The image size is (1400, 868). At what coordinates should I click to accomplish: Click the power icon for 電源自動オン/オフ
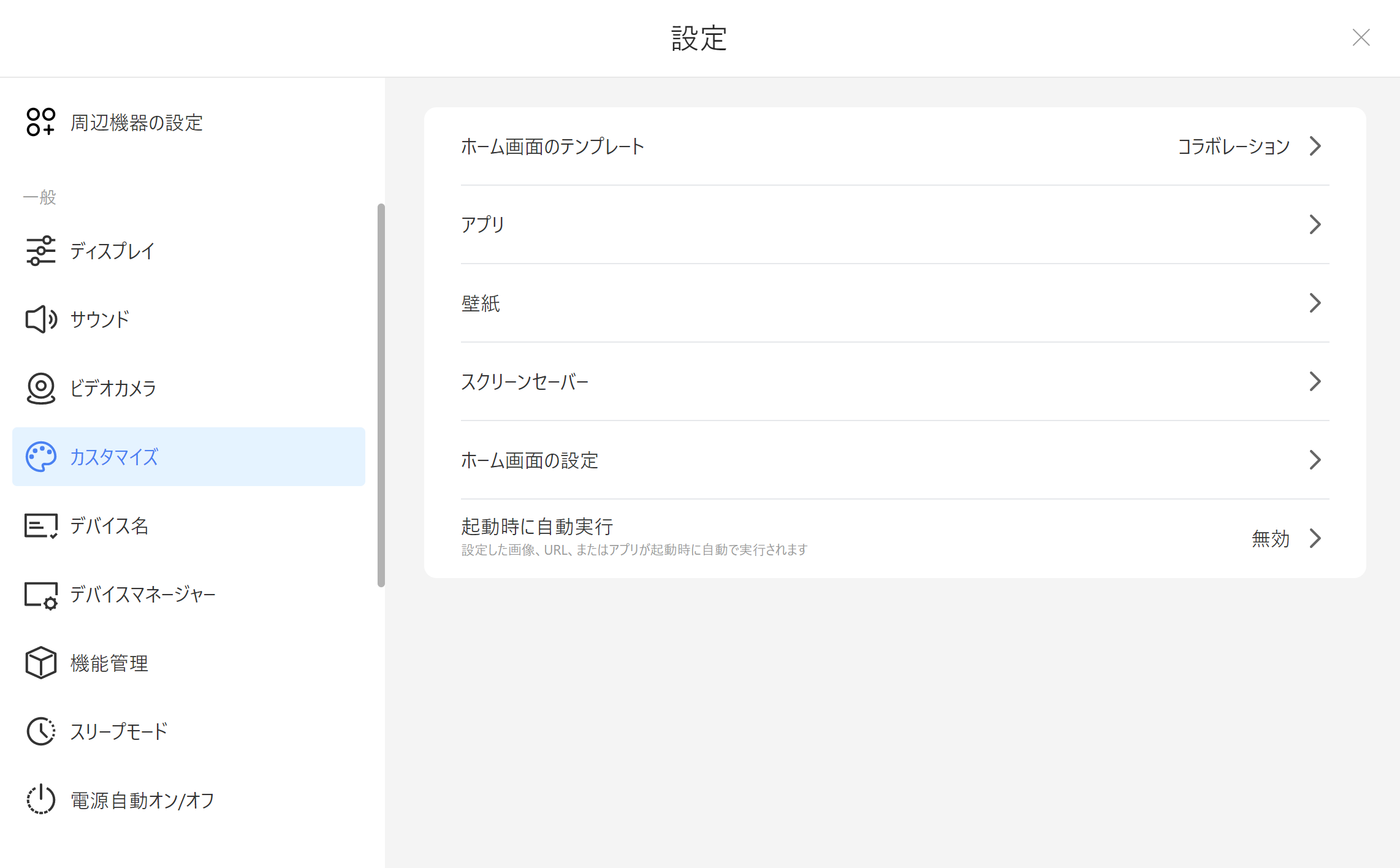[40, 800]
